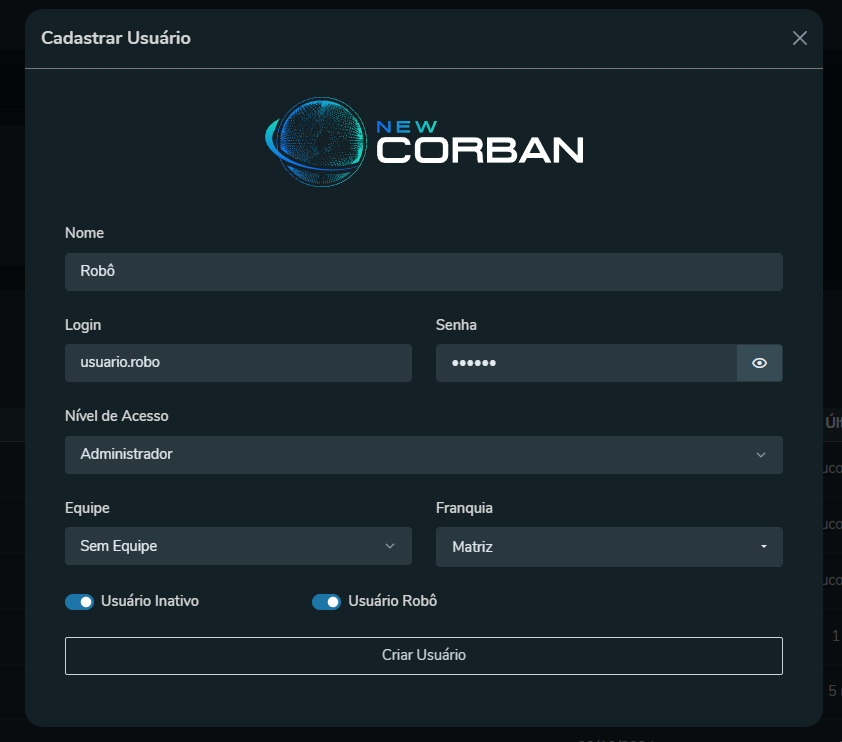Image resolution: width=842 pixels, height=742 pixels.
Task: Click the Nome field label
Action: [84, 233]
